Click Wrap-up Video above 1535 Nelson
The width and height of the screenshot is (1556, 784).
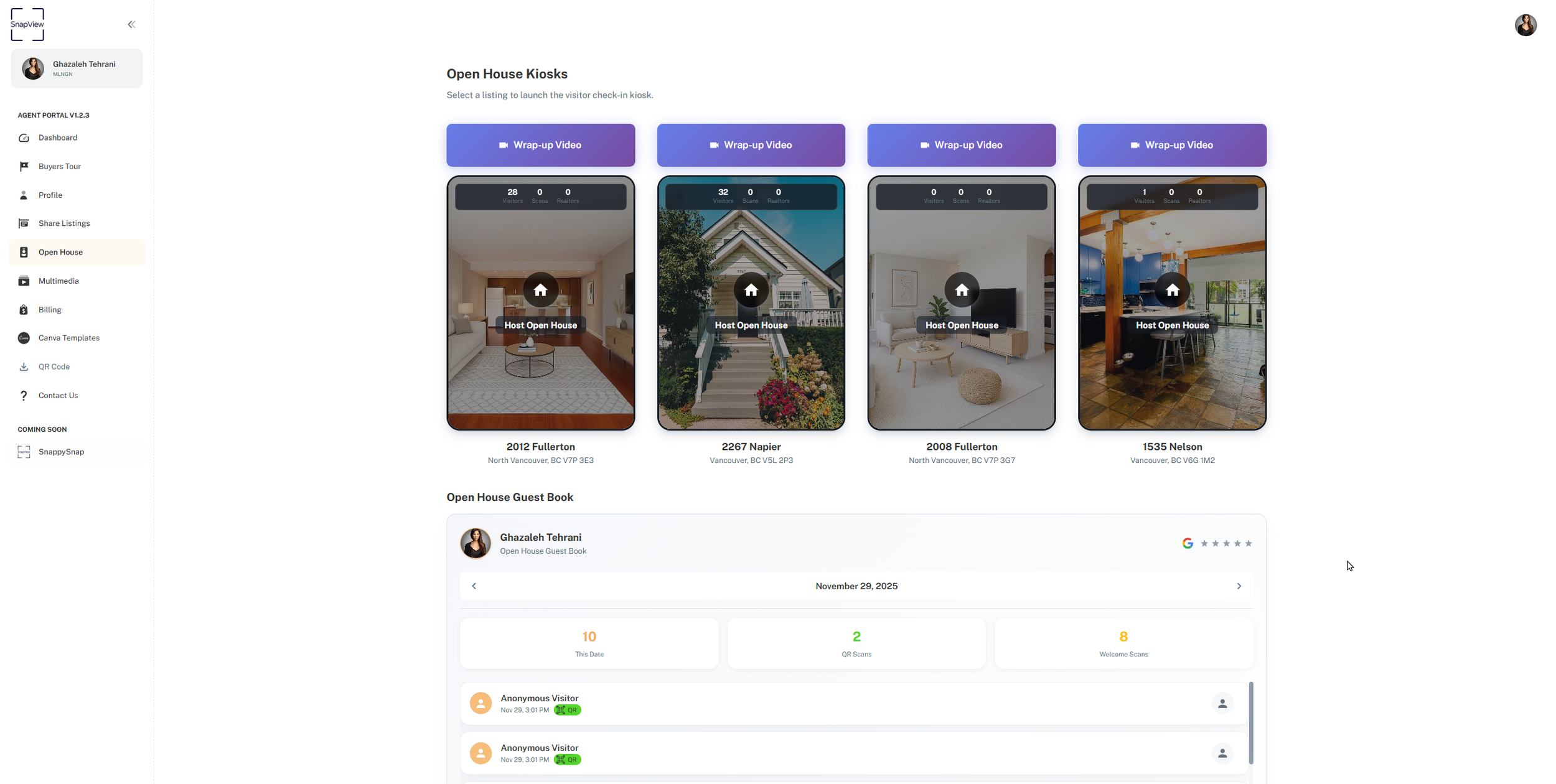pyautogui.click(x=1171, y=145)
